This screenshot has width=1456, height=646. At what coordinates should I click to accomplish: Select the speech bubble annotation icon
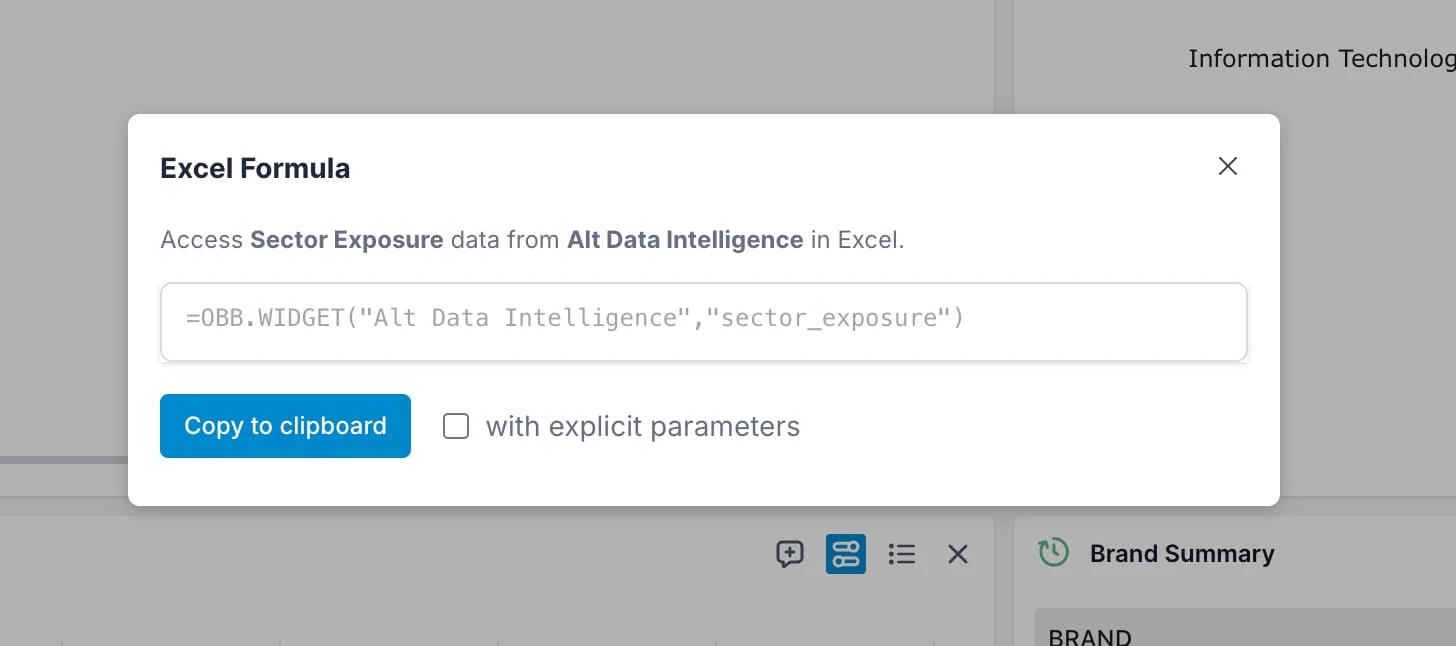(789, 553)
